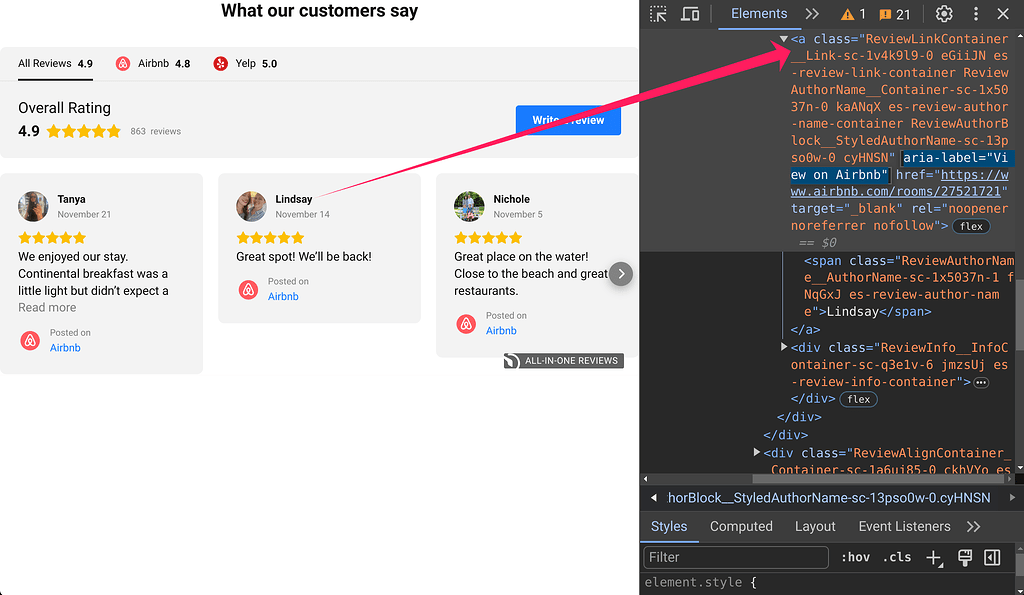
Task: Click the Write Review button
Action: [x=568, y=119]
